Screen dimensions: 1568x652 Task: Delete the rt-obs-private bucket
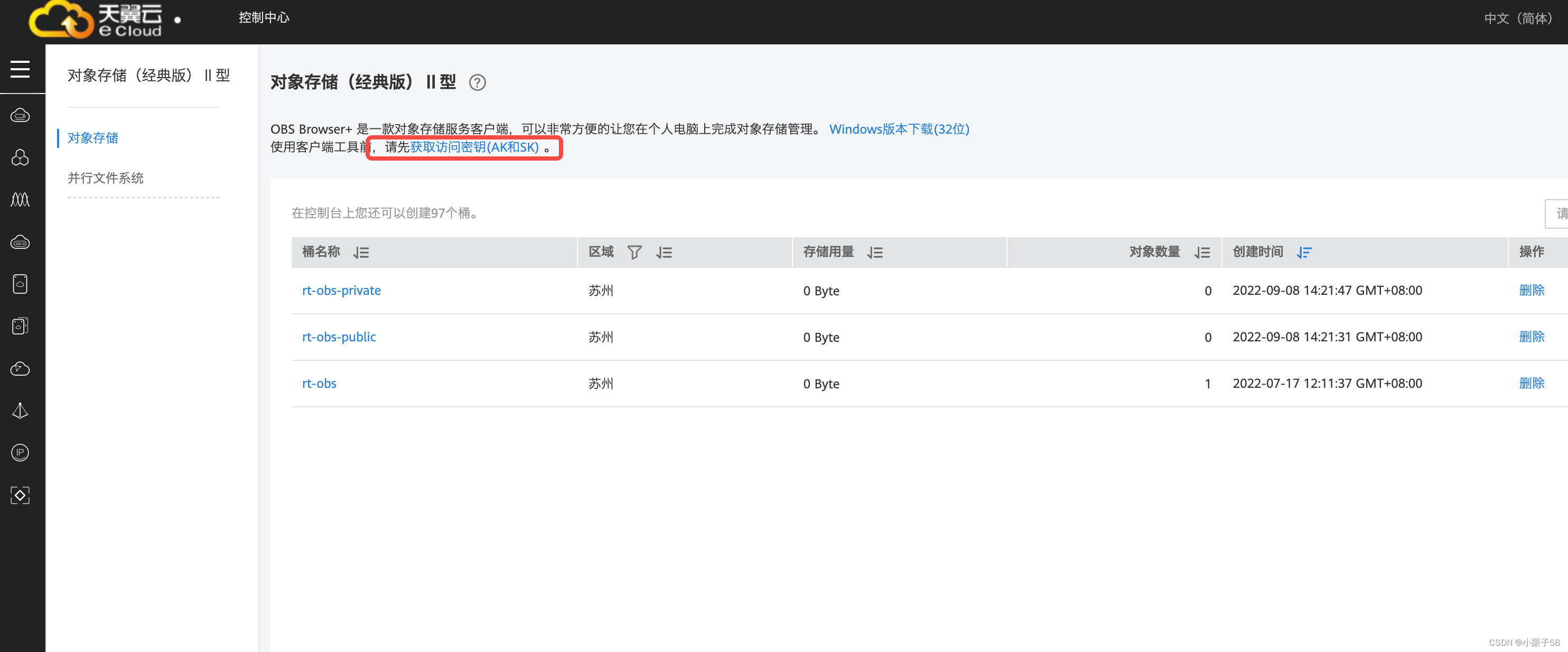coord(1532,291)
